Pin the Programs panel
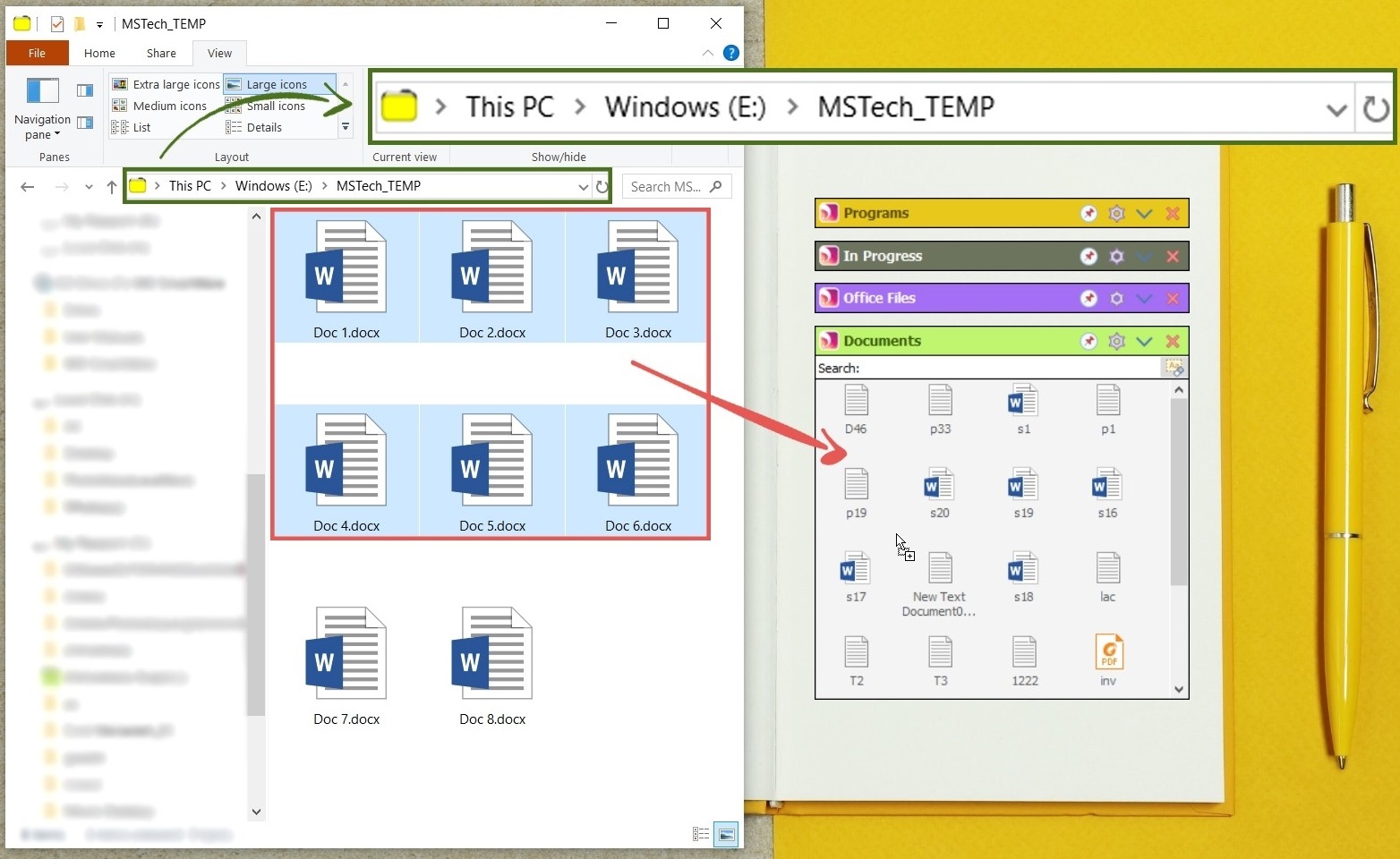This screenshot has width=1400, height=859. (x=1088, y=214)
